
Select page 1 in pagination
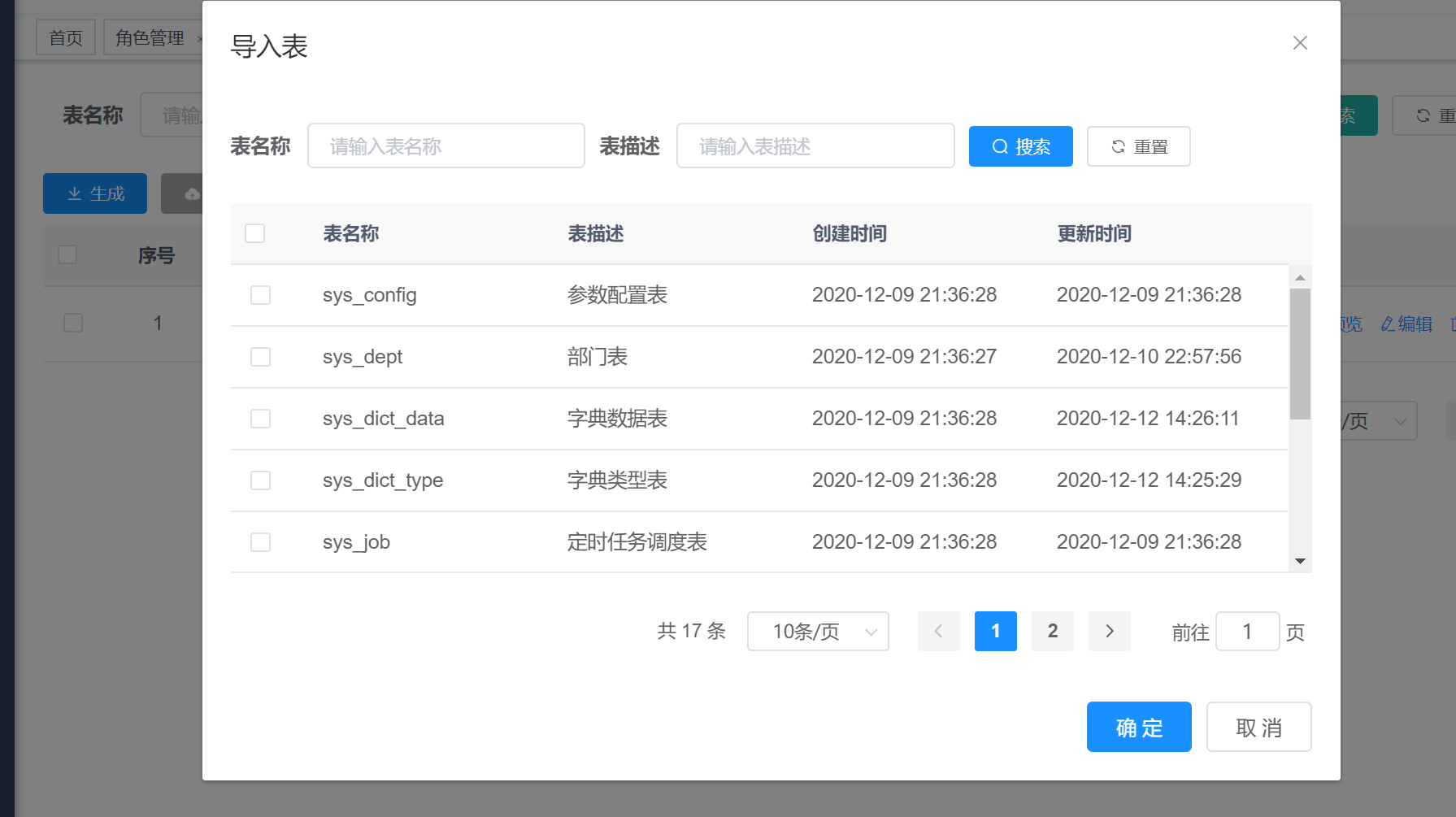click(996, 632)
